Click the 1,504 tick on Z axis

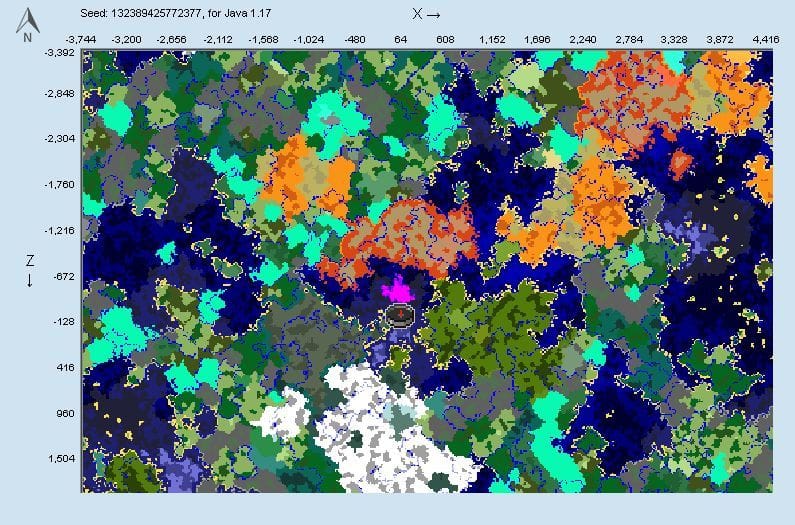60,458
